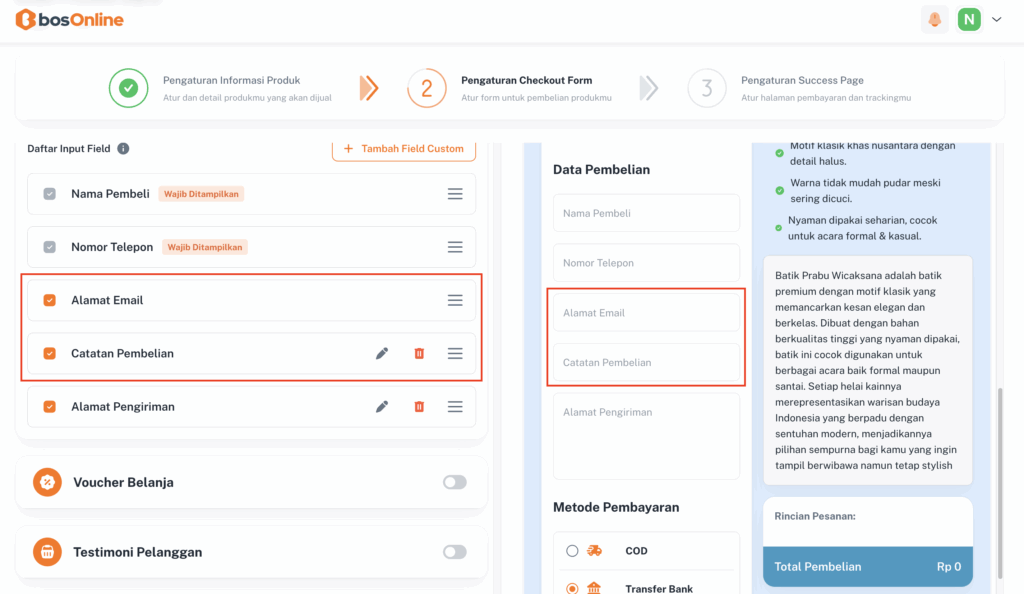Select the COD payment radio button
The height and width of the screenshot is (594, 1024).
[572, 551]
